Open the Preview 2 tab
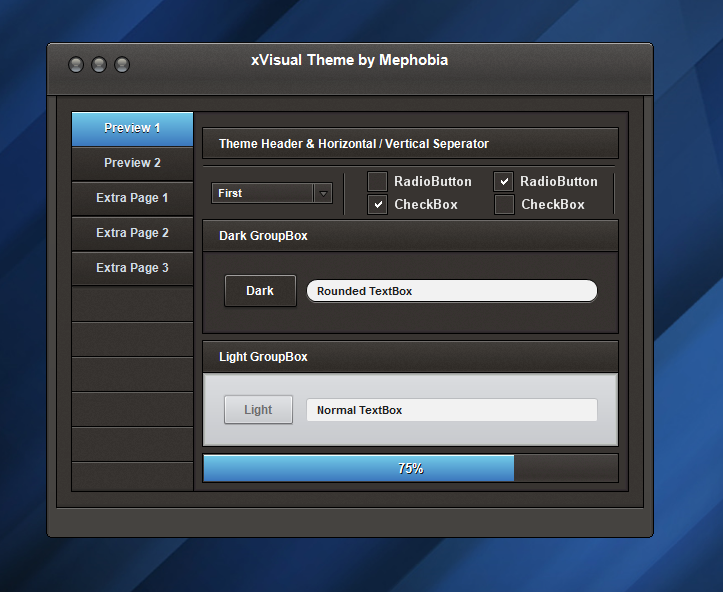 click(x=132, y=163)
